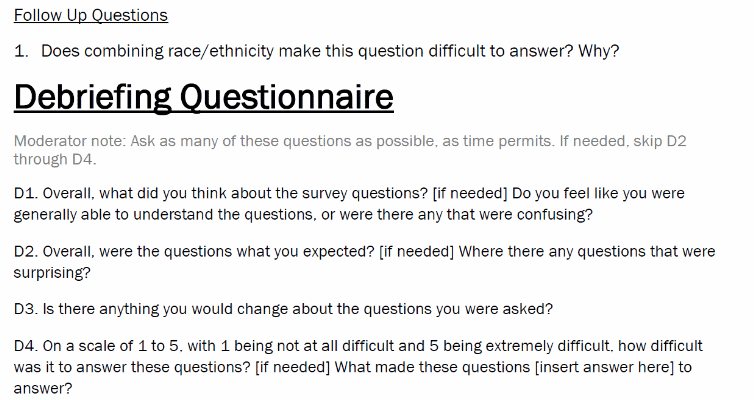This screenshot has width=754, height=400.
Task: Click the "D1." question label
Action: click(x=25, y=191)
